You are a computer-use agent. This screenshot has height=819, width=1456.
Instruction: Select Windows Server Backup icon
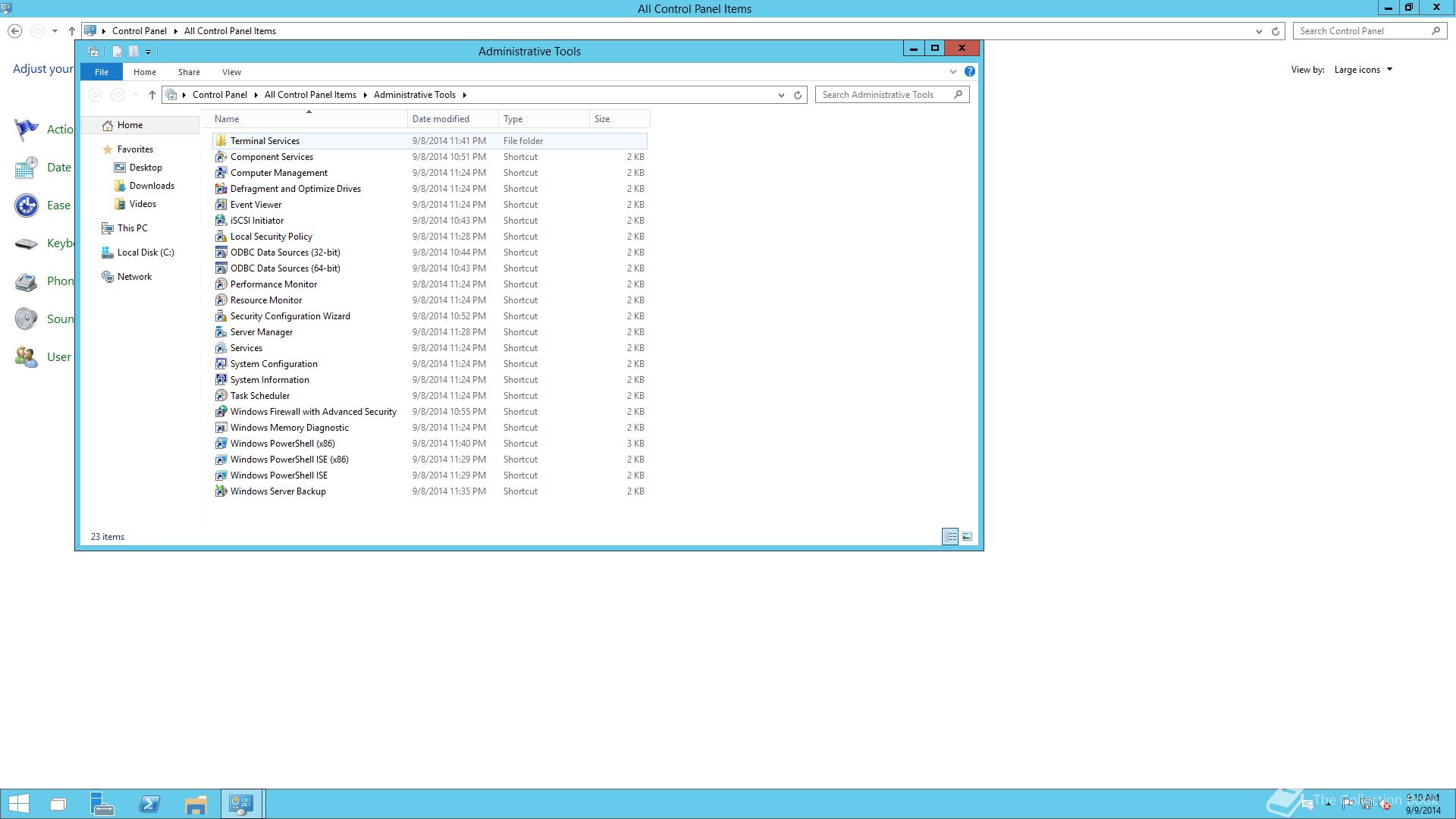(221, 491)
